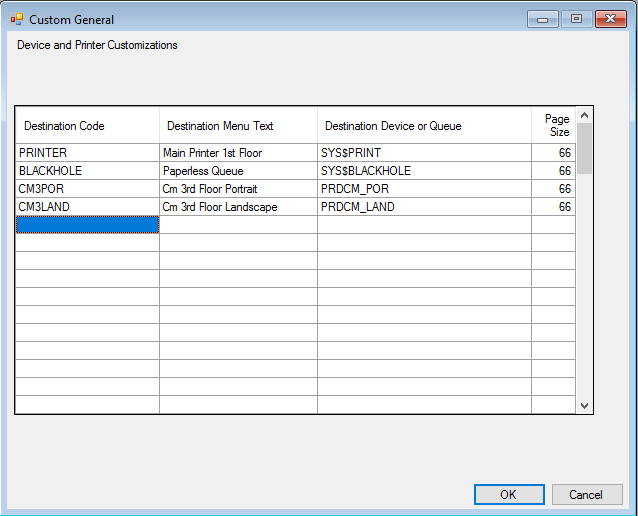
Task: Edit the Main Printer 1st Floor cell
Action: [x=238, y=153]
